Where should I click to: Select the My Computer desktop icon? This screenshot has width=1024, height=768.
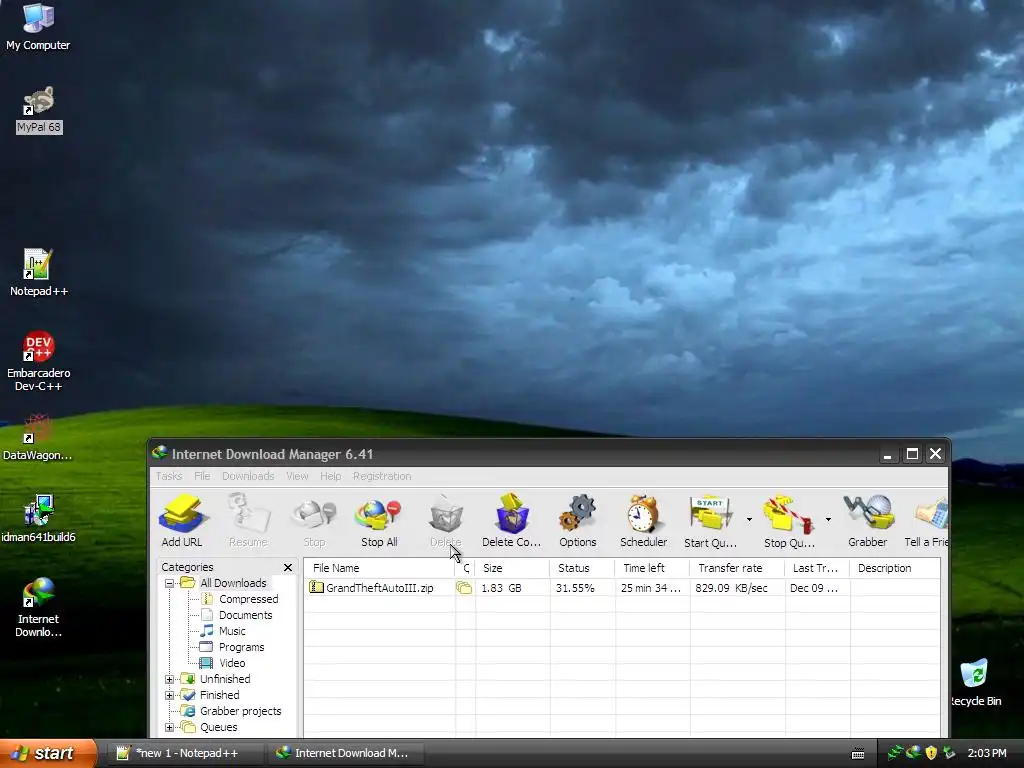pos(38,27)
